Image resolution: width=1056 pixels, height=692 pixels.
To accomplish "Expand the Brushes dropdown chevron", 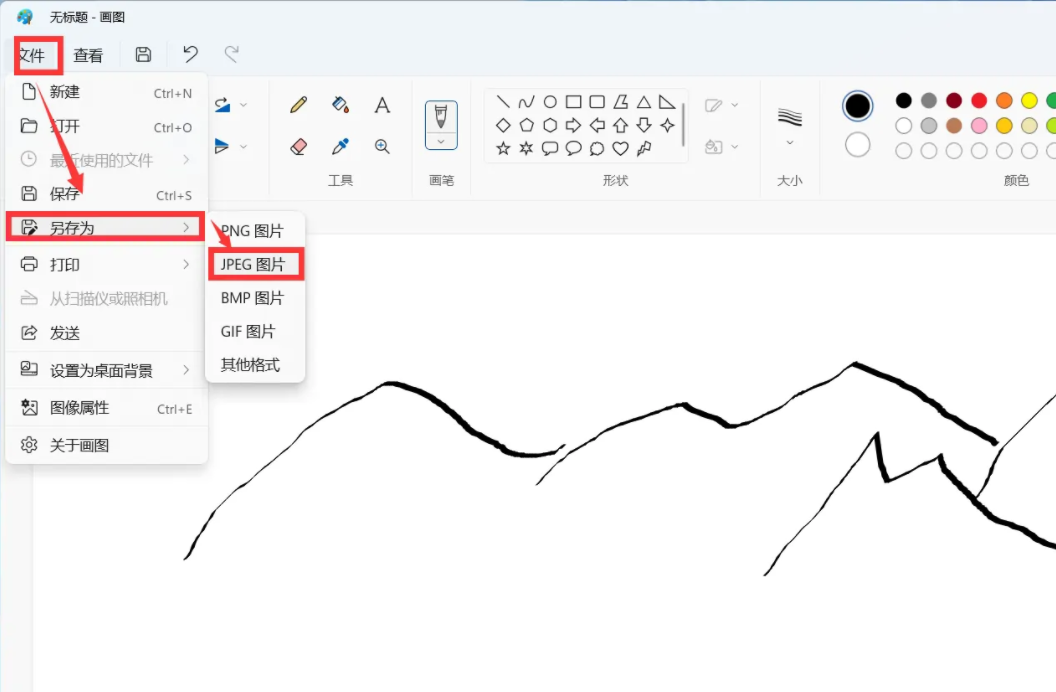I will pyautogui.click(x=441, y=141).
